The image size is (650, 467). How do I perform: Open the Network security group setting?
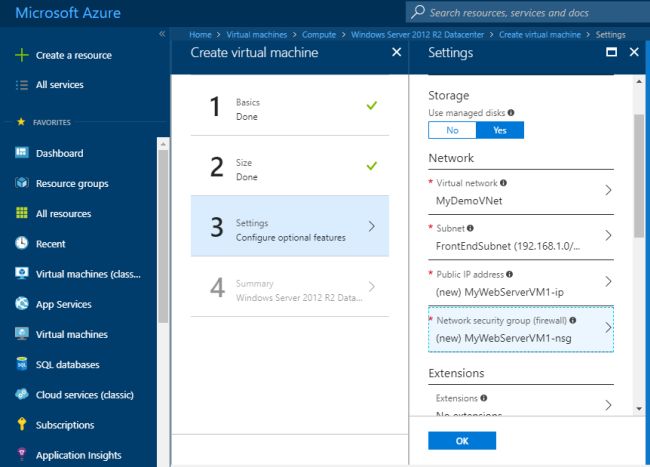(x=520, y=328)
